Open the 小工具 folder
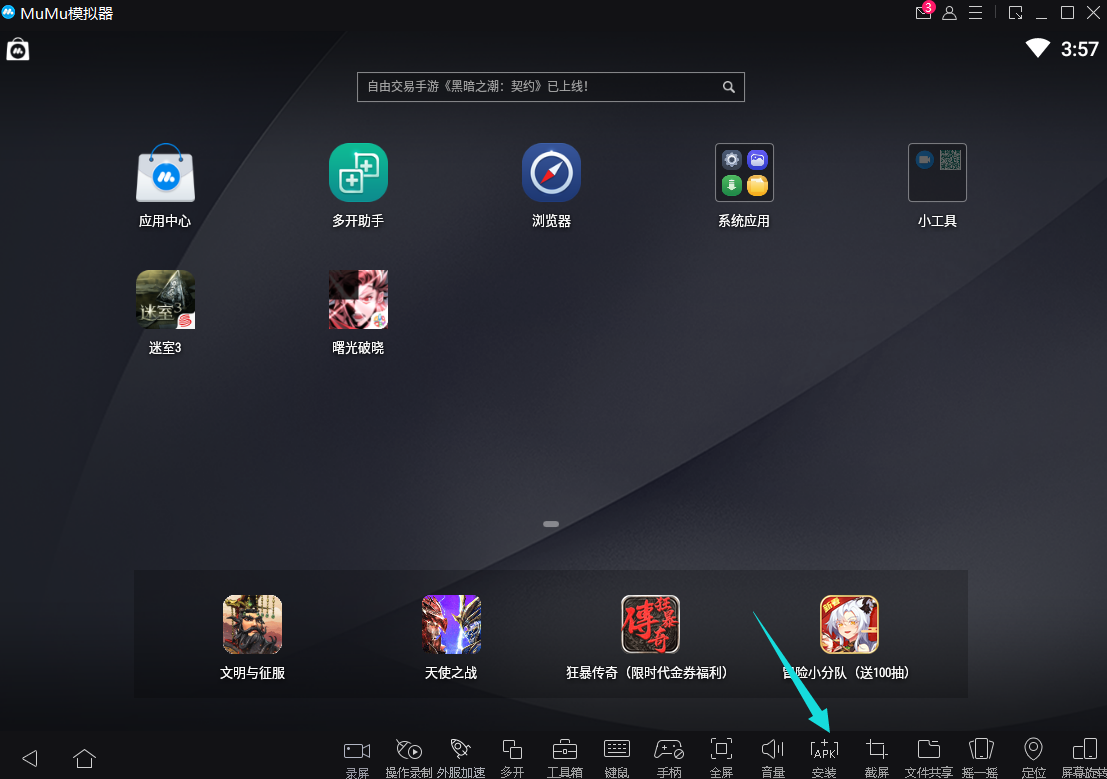Image resolution: width=1107 pixels, height=779 pixels. (x=937, y=173)
